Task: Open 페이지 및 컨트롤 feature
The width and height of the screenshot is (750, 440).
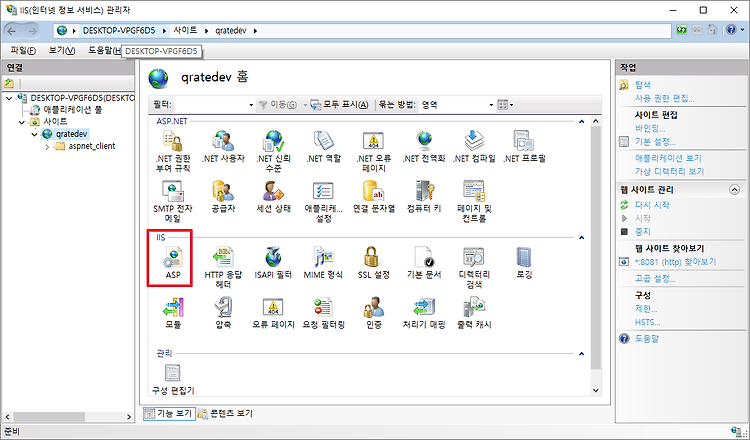Action: click(x=474, y=201)
